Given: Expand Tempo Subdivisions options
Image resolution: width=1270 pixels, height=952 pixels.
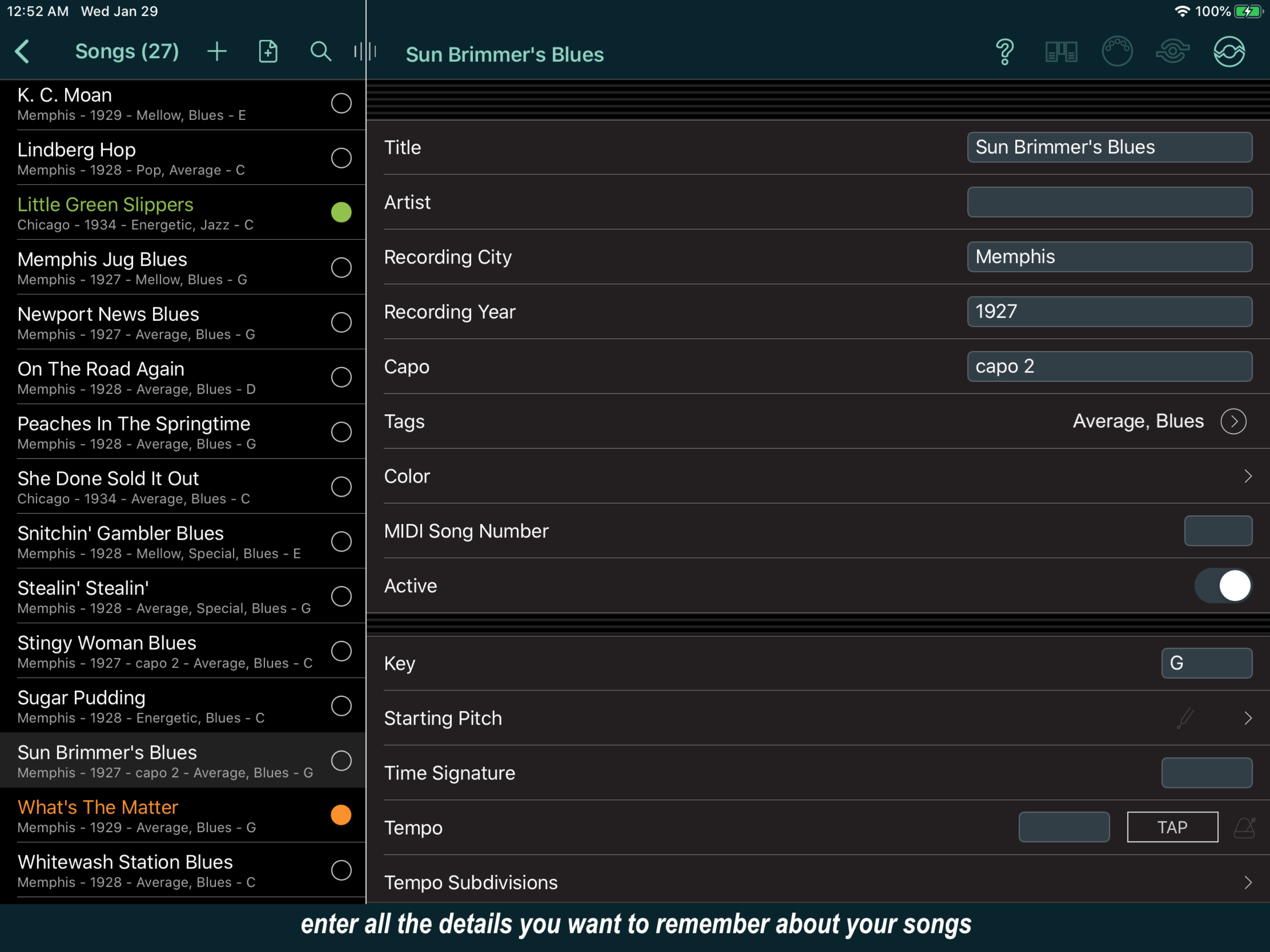Looking at the screenshot, I should click(1247, 882).
